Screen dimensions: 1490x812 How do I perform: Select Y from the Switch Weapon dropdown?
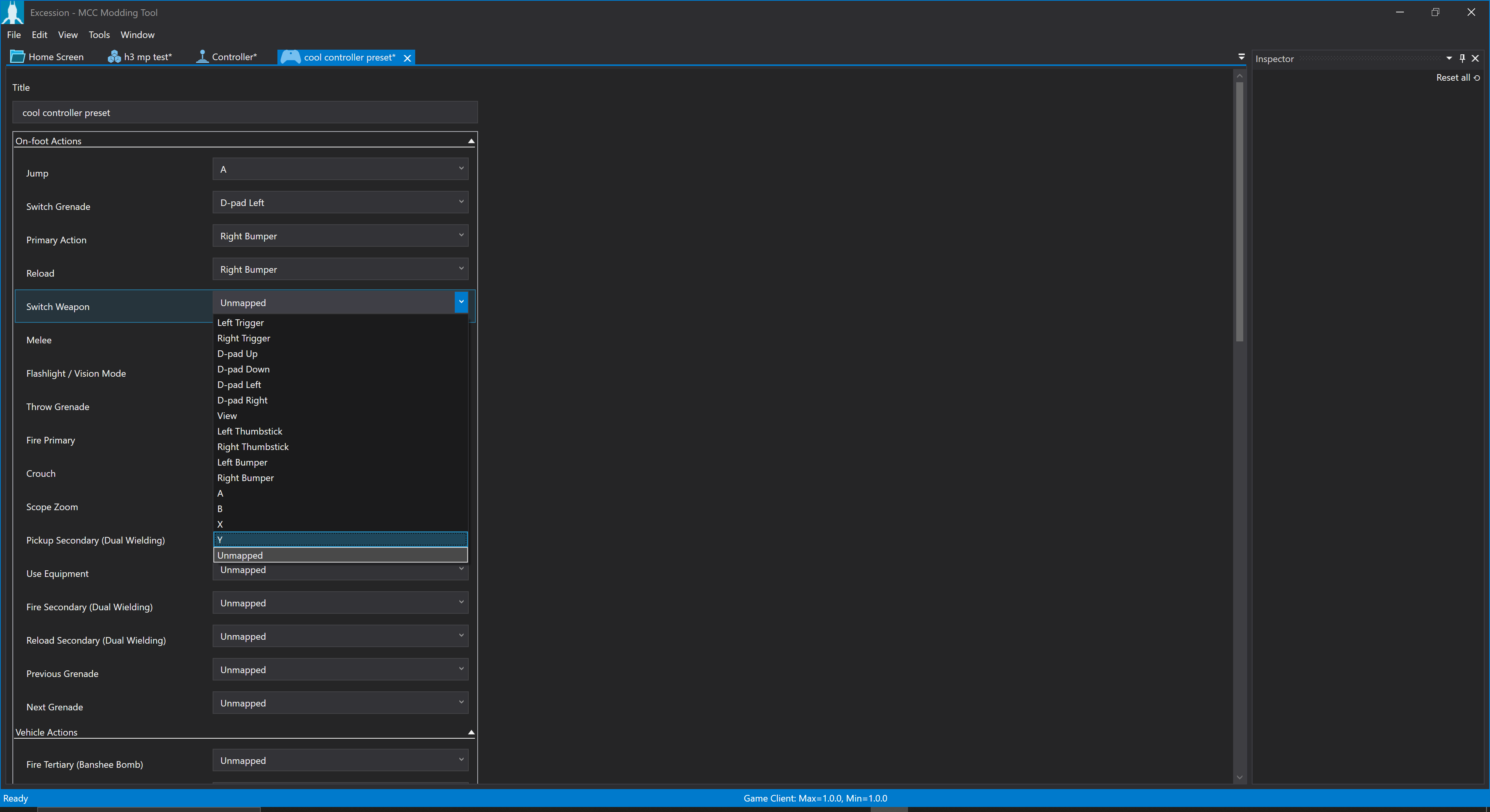[x=340, y=539]
